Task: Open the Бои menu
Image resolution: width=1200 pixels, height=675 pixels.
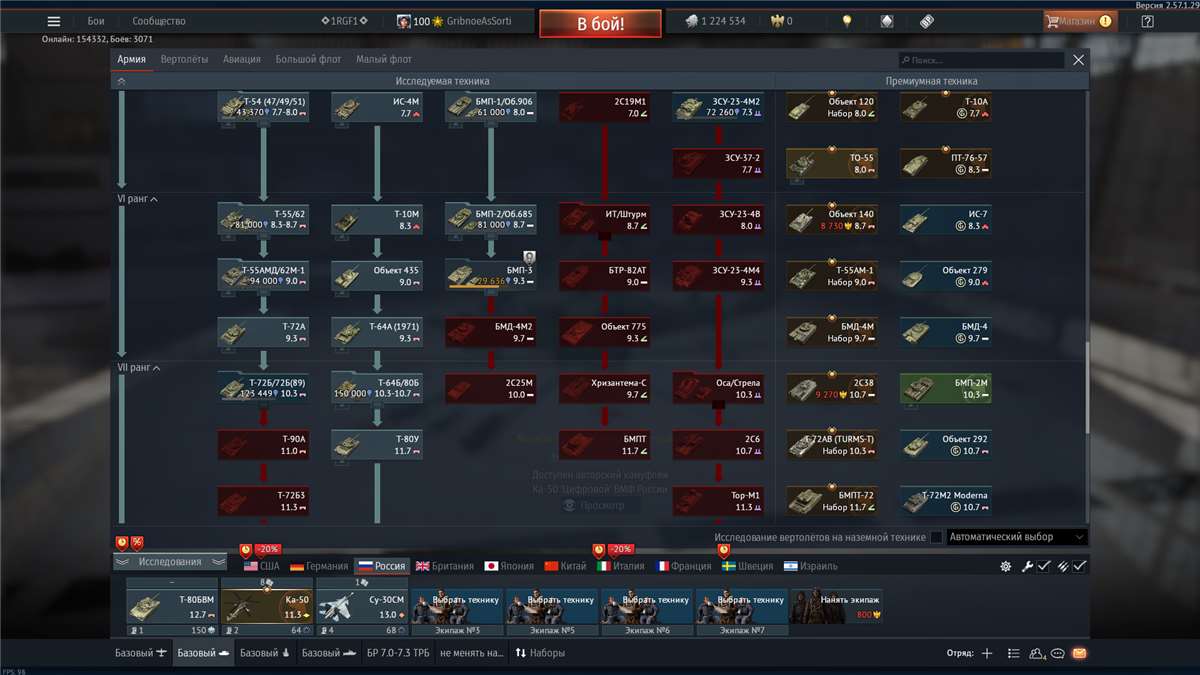Action: point(96,21)
